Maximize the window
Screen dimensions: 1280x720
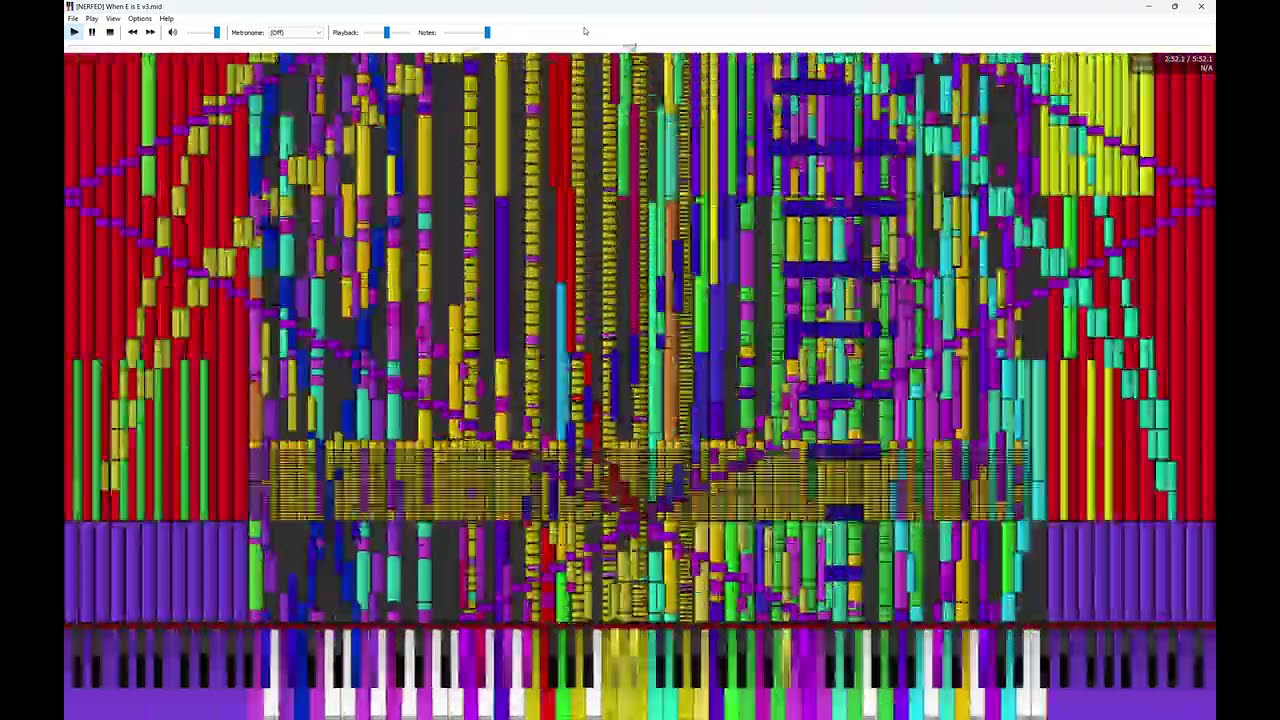pos(1175,6)
